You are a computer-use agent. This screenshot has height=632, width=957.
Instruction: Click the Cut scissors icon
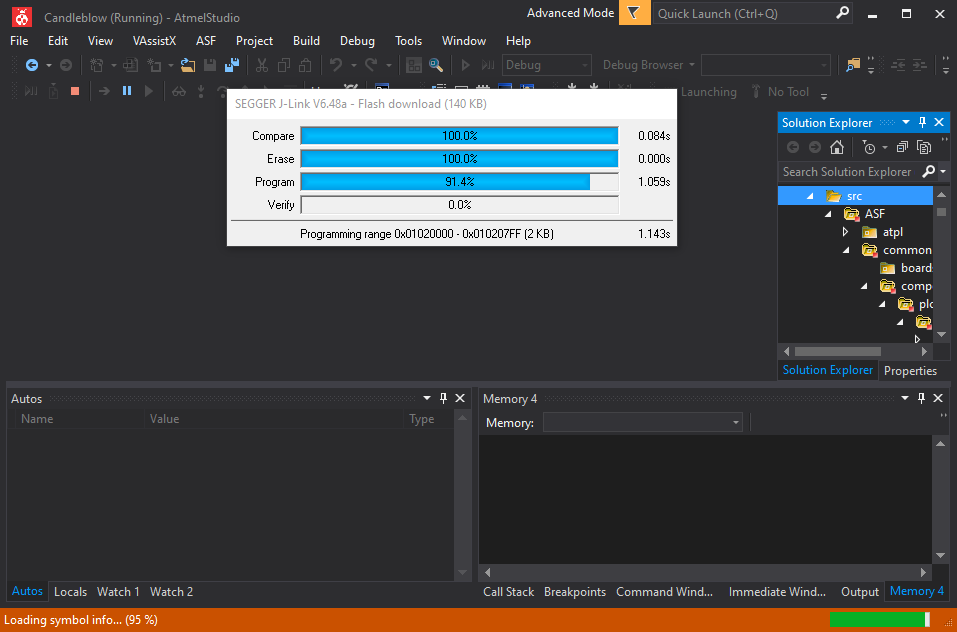pos(262,65)
